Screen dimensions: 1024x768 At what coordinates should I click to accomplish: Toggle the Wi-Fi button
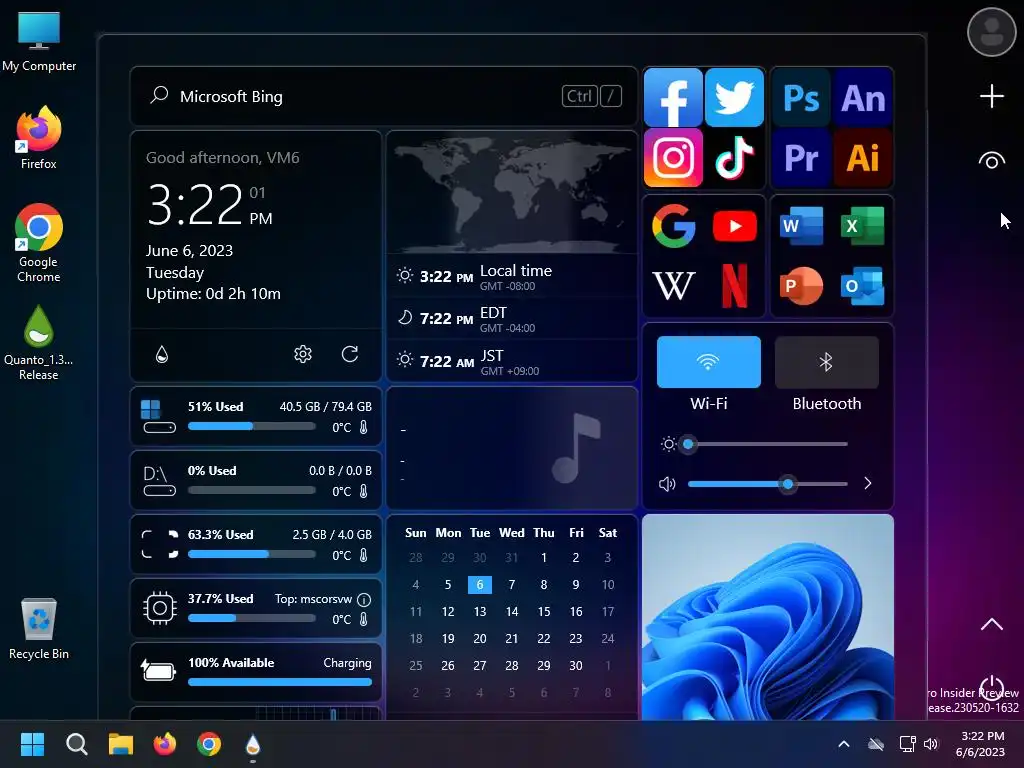coord(709,362)
